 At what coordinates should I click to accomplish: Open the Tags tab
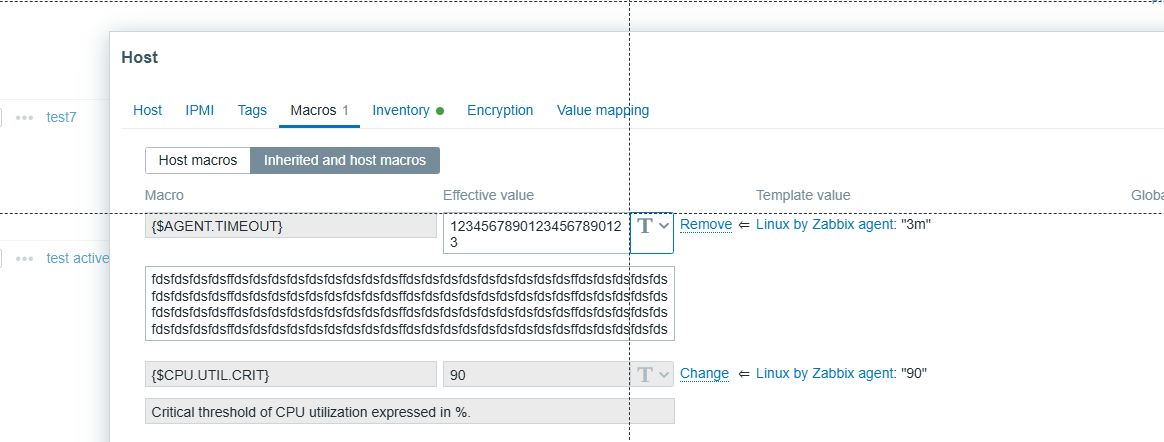pyautogui.click(x=252, y=110)
